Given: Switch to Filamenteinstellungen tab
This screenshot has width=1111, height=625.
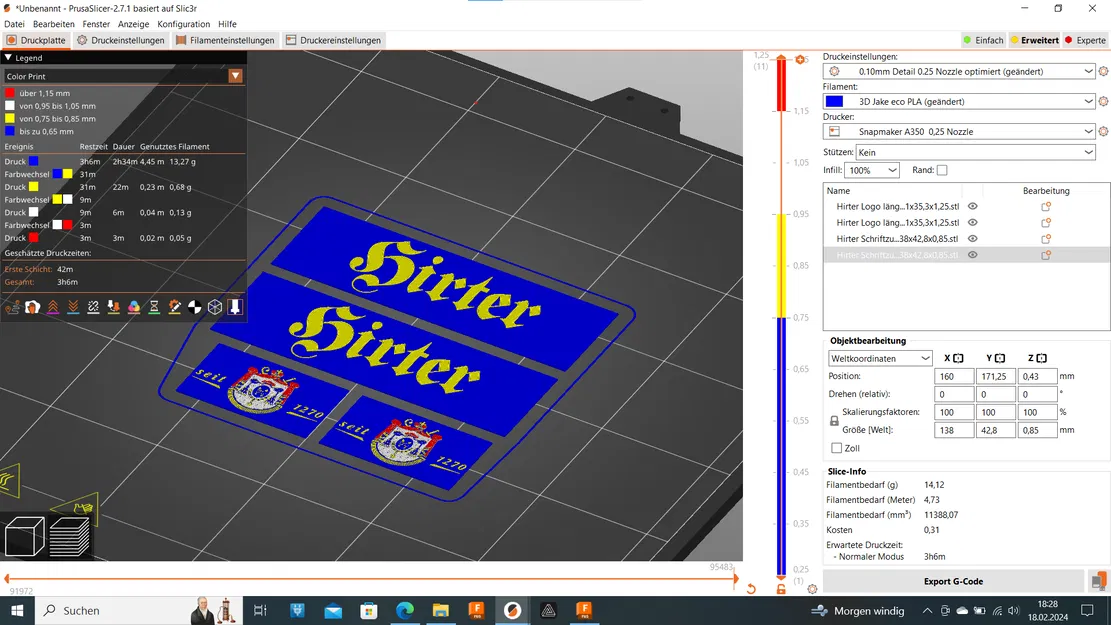Looking at the screenshot, I should pos(225,40).
